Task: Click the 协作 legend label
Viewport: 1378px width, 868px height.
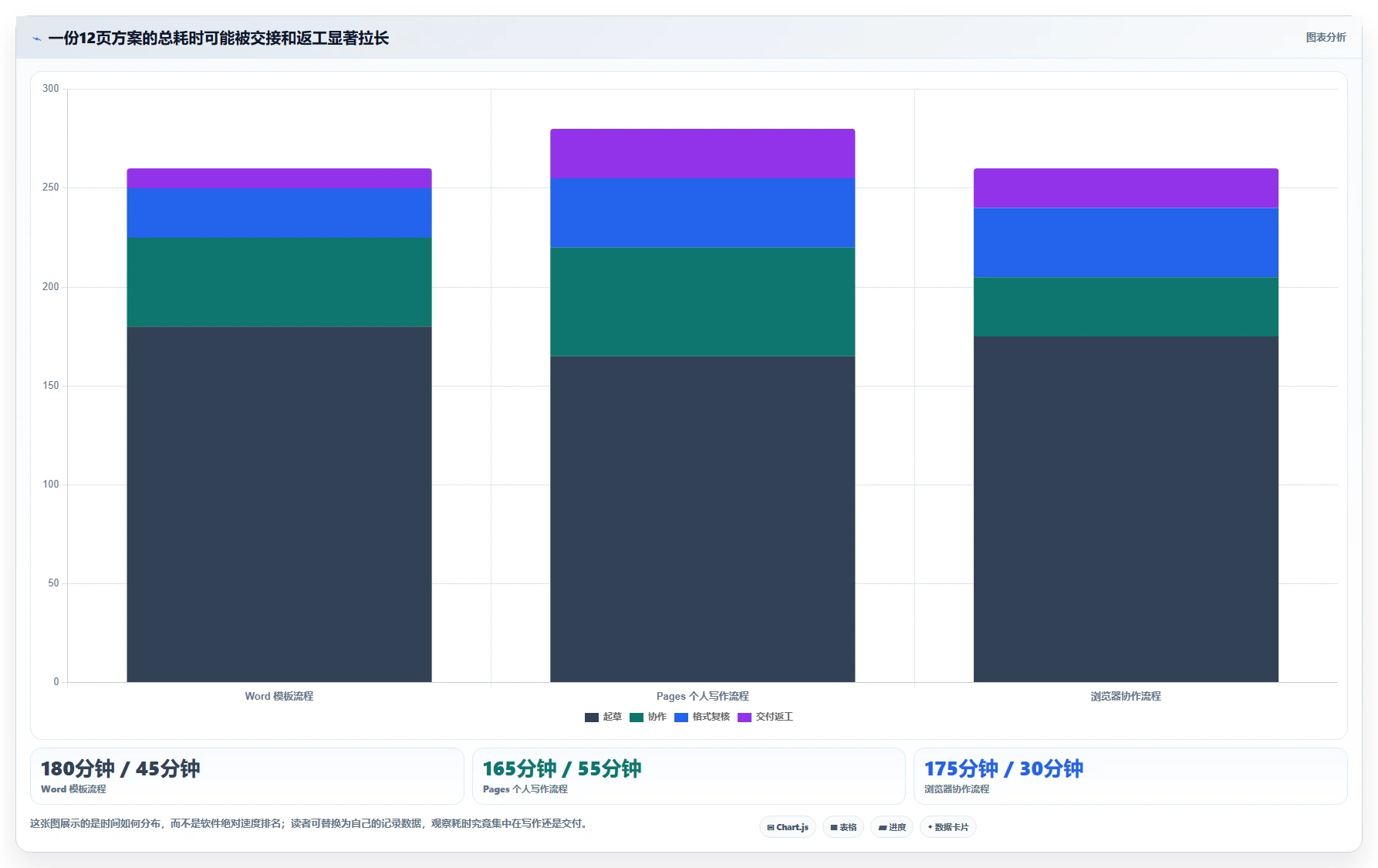Action: [x=657, y=717]
